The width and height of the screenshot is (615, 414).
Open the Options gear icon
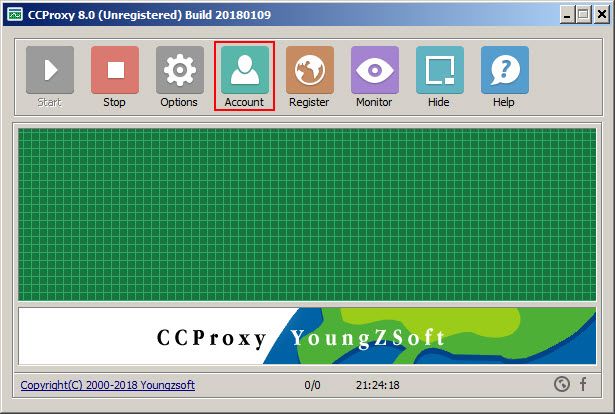coord(179,76)
